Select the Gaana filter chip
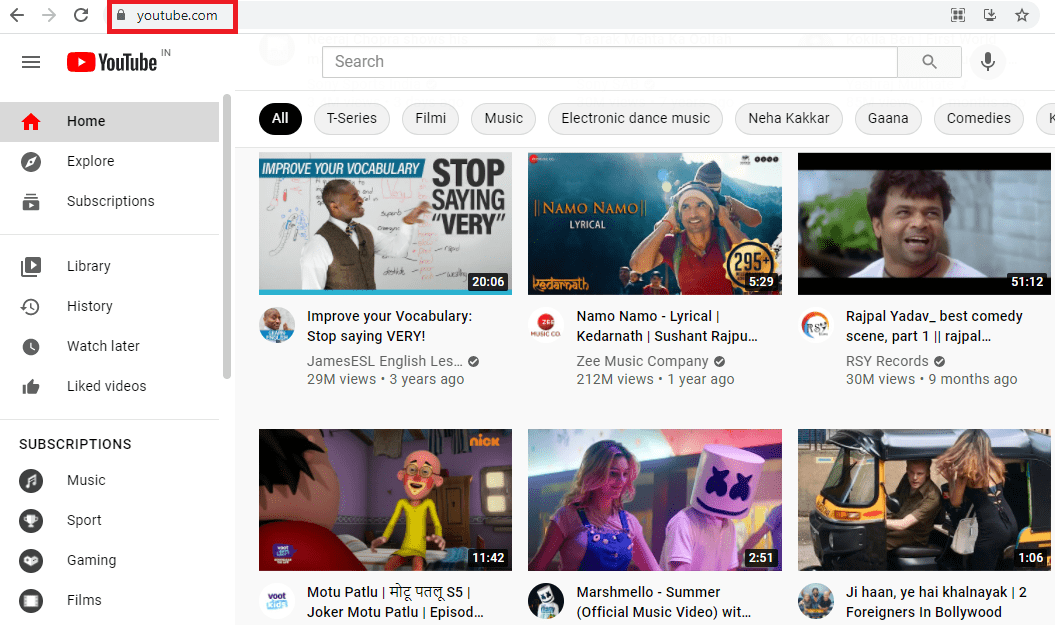The image size is (1055, 625). coord(888,118)
